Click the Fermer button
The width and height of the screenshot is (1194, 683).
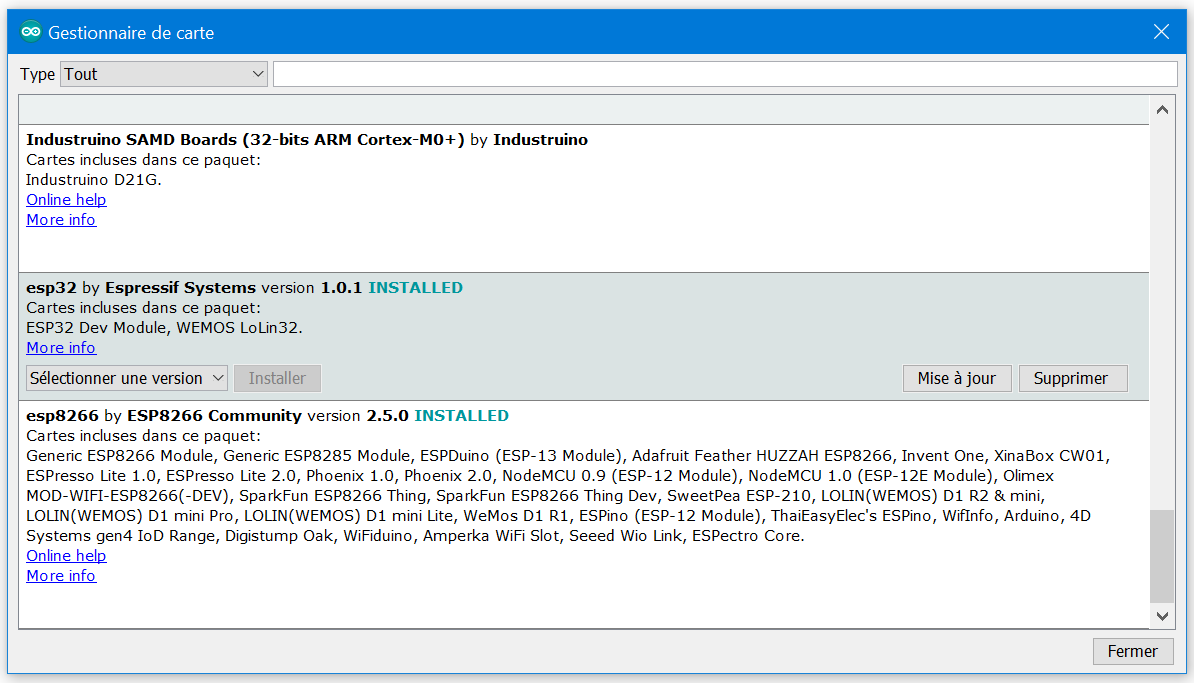(x=1133, y=651)
